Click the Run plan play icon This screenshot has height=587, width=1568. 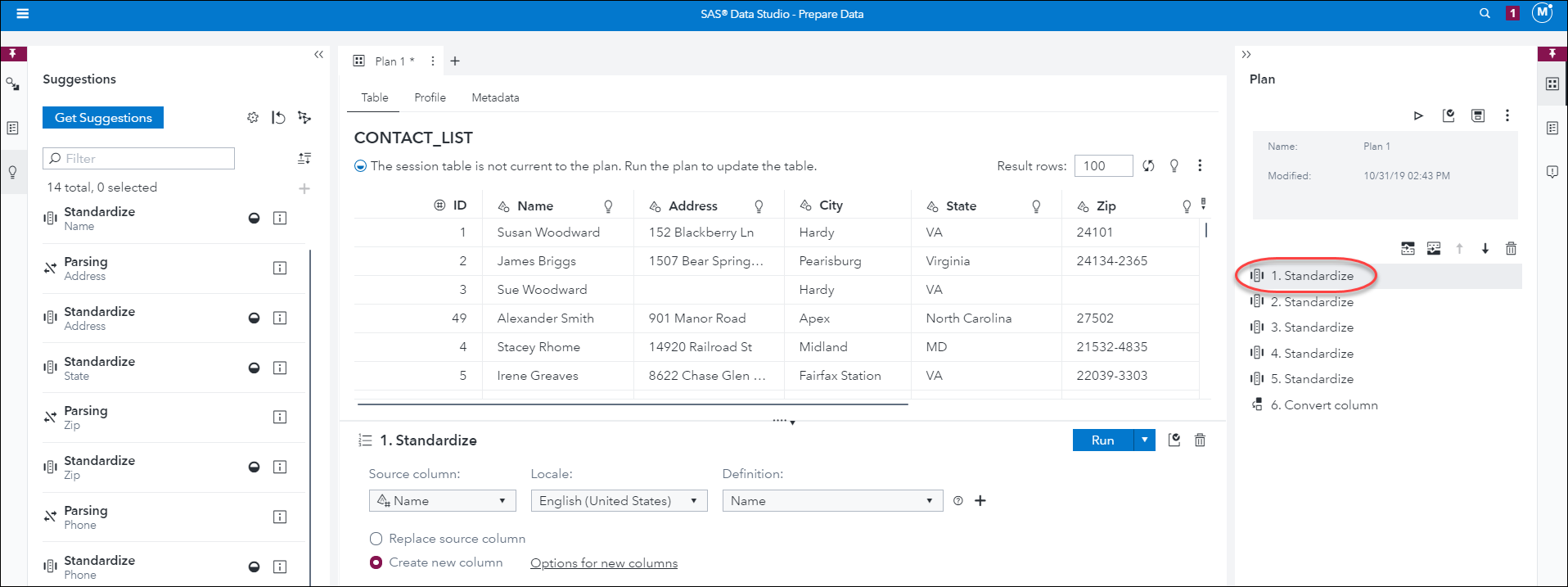point(1418,116)
